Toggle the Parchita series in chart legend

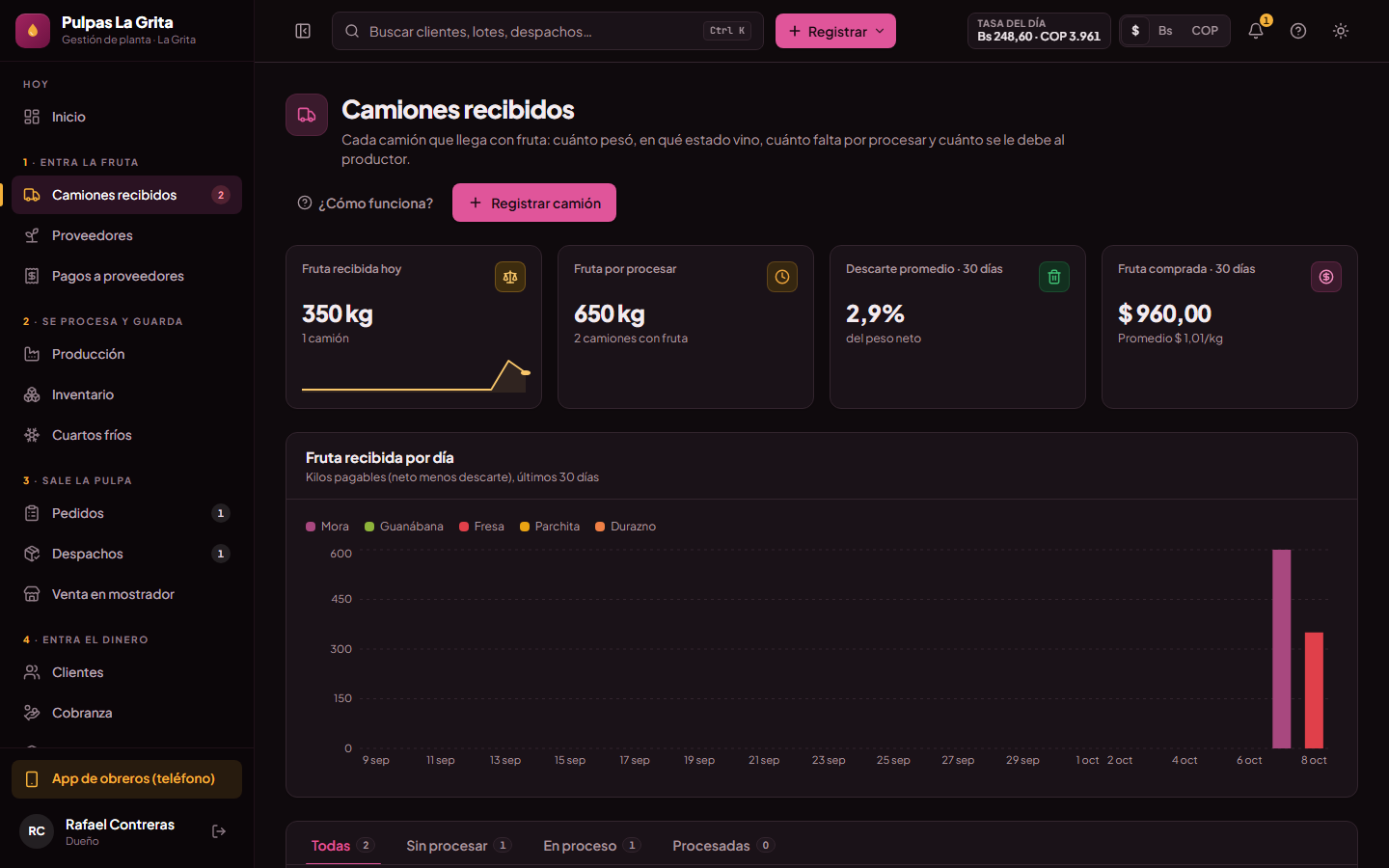click(550, 527)
